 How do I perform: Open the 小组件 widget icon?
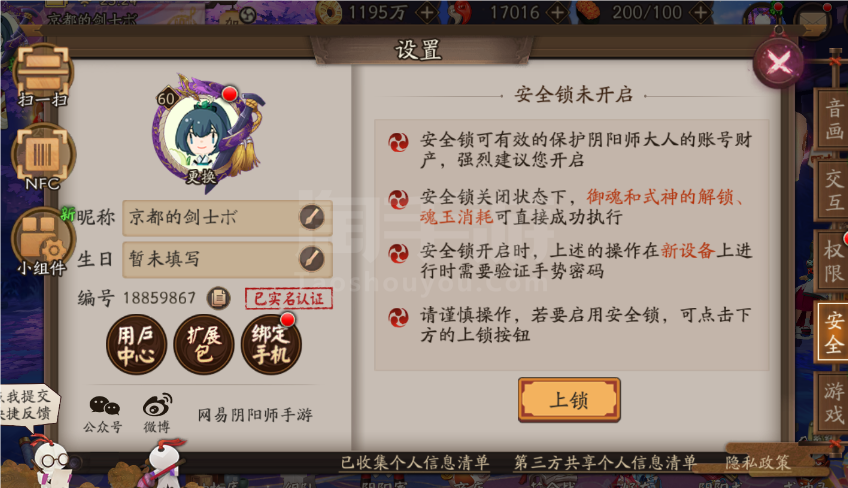click(42, 242)
